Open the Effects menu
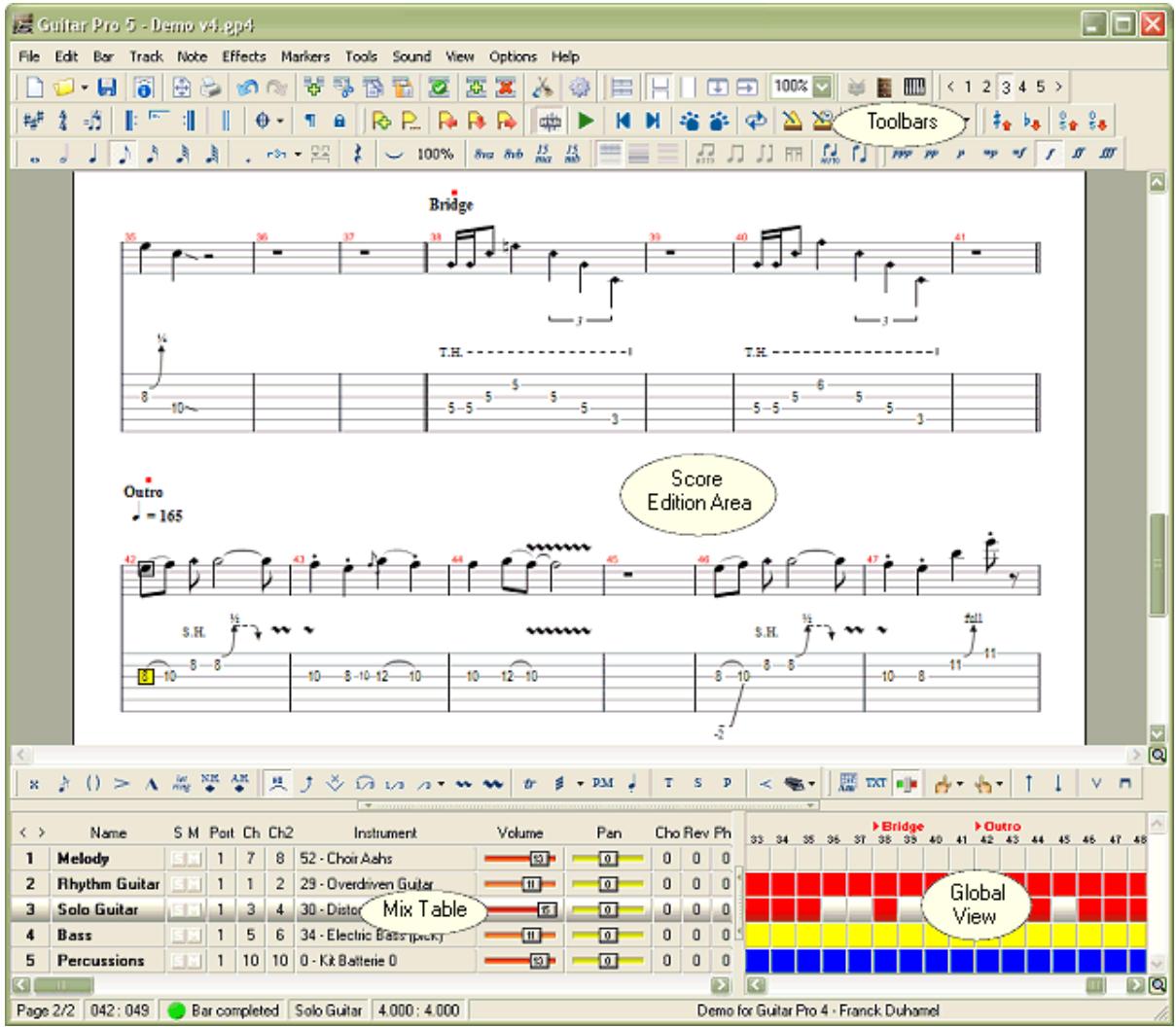This screenshot has width=1176, height=1027. point(243,56)
